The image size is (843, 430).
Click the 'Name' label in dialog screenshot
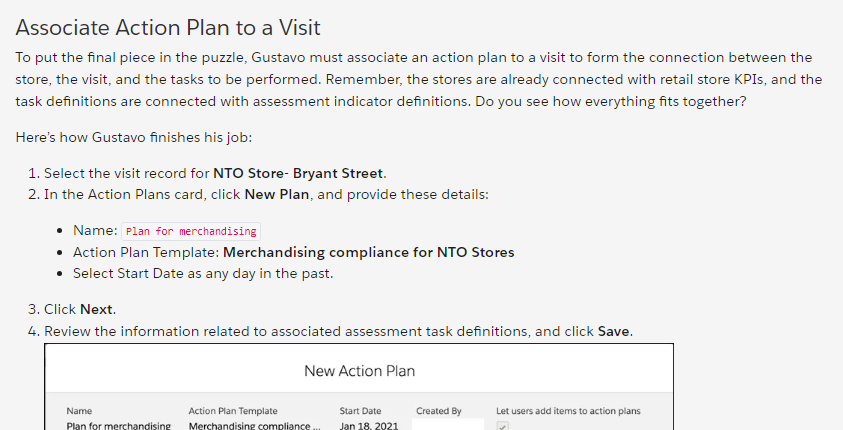click(79, 411)
